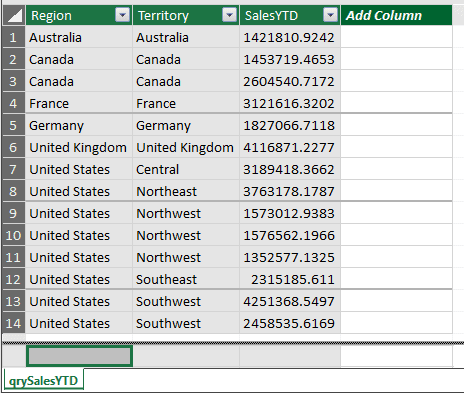Click Territory cell 'Germany' in row 5

pos(186,125)
